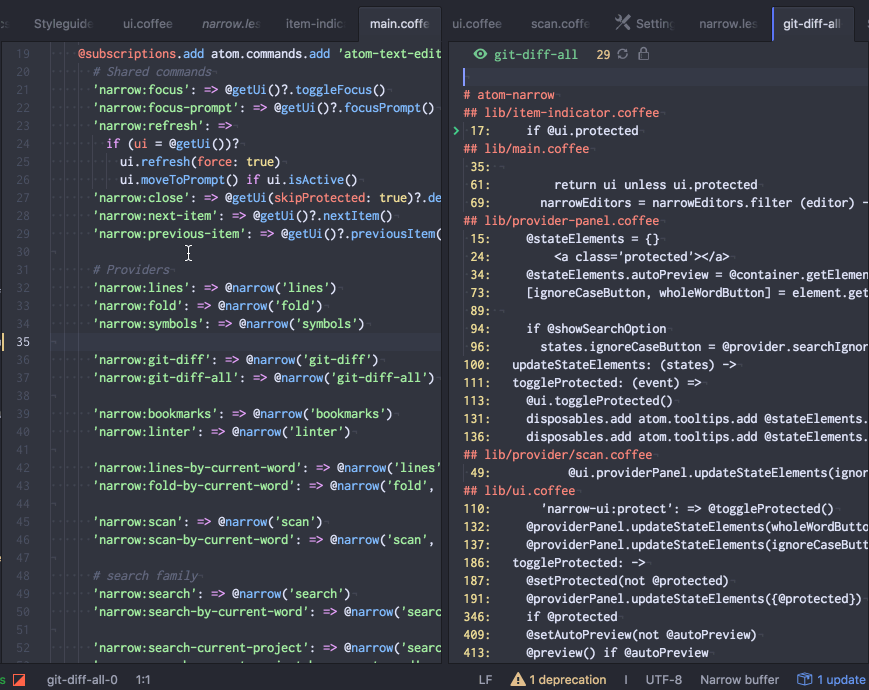The width and height of the screenshot is (869, 690).
Task: Click the search input field atop git-diff-all panel
Action: point(600,75)
